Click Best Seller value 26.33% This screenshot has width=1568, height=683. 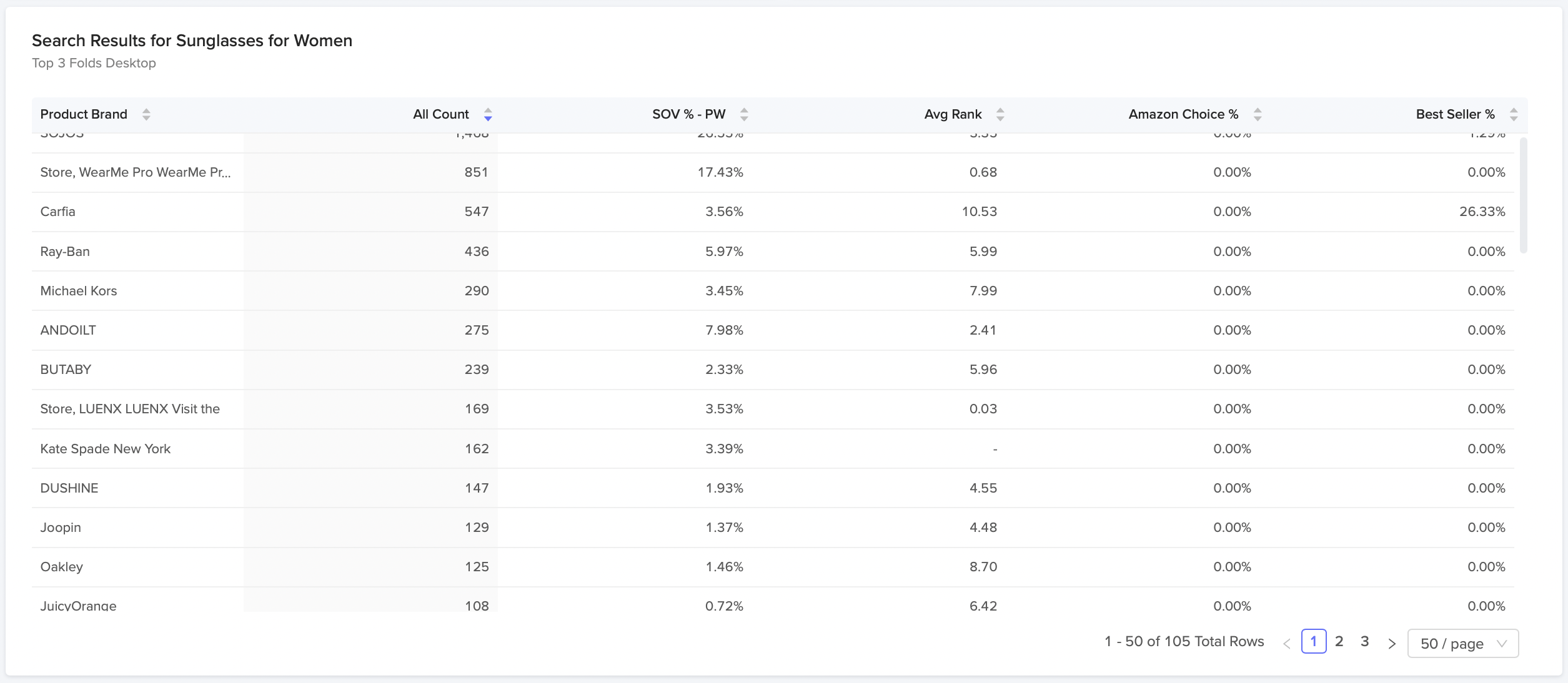[x=1482, y=212]
